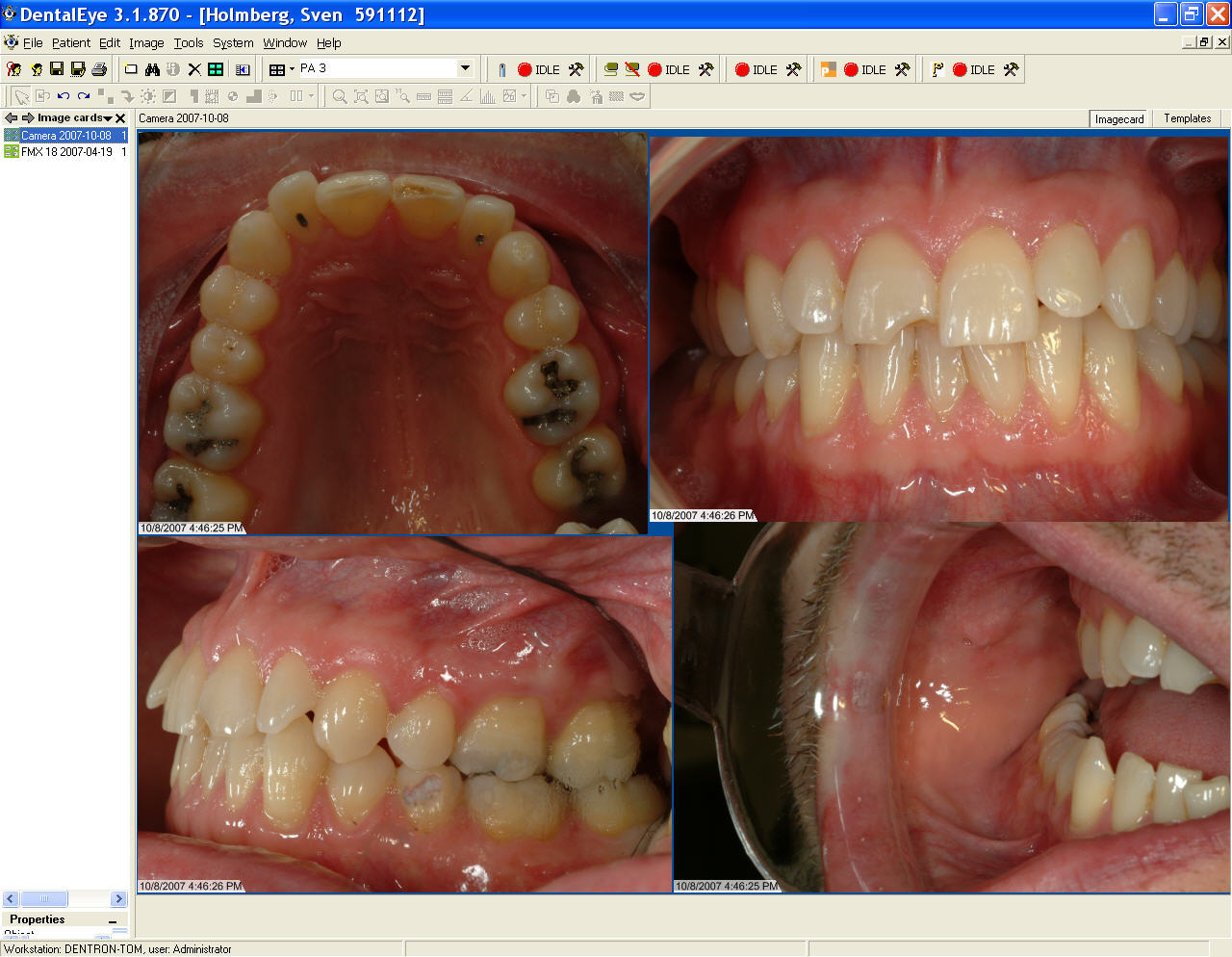Go back with the left arrow in Image cards panel
This screenshot has width=1232, height=957.
[x=11, y=117]
